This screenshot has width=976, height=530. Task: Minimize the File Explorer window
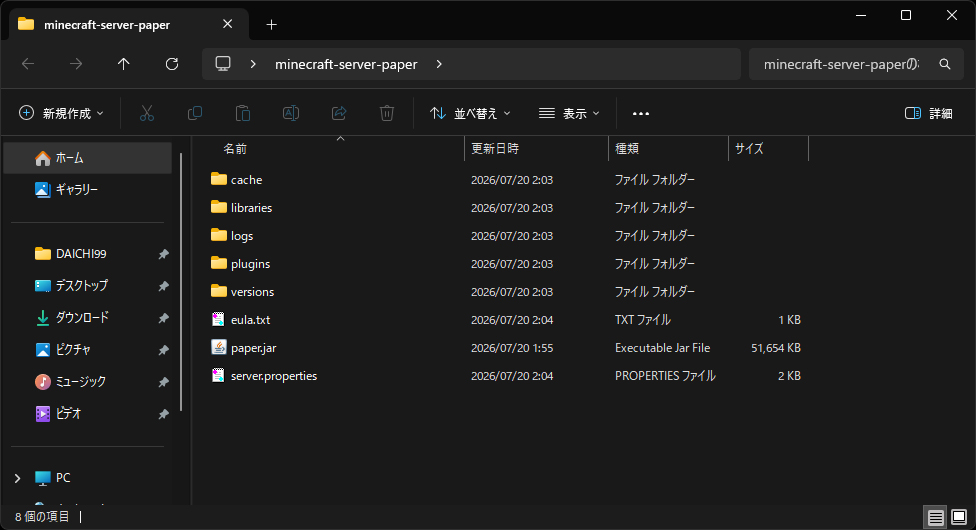pos(861,15)
